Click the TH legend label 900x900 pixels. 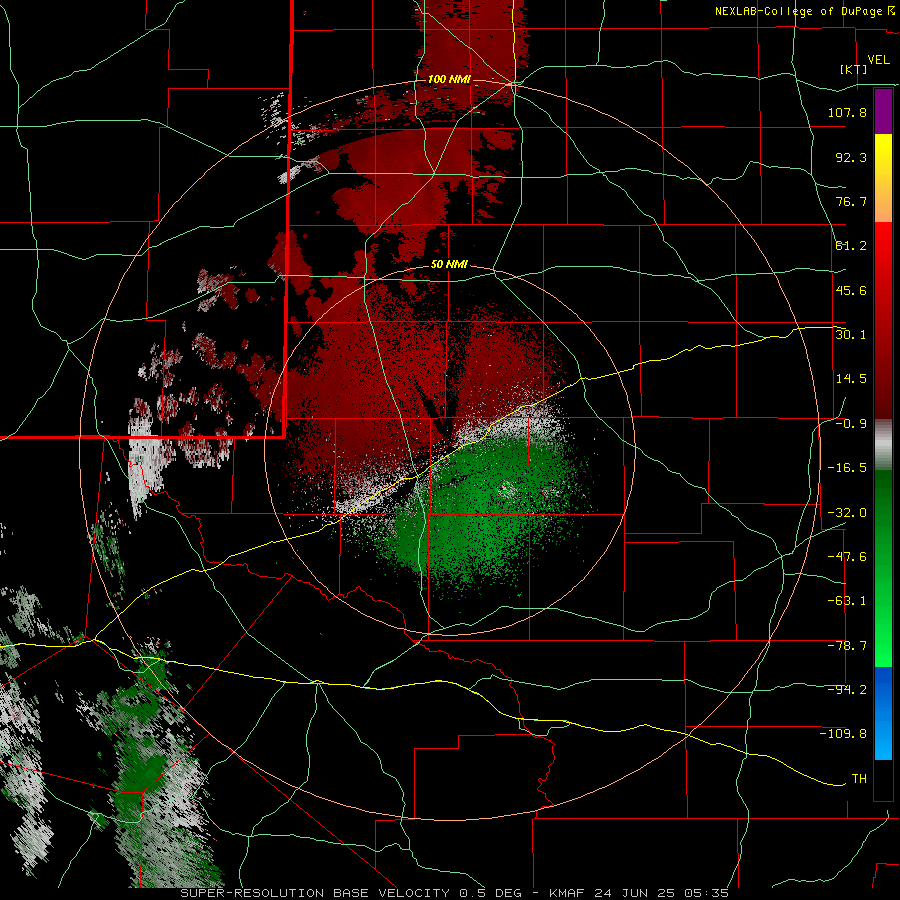coord(859,779)
